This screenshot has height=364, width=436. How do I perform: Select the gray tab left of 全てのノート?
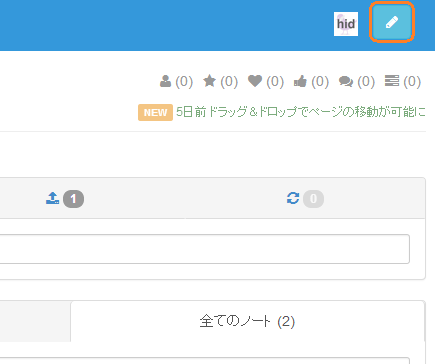(35, 321)
